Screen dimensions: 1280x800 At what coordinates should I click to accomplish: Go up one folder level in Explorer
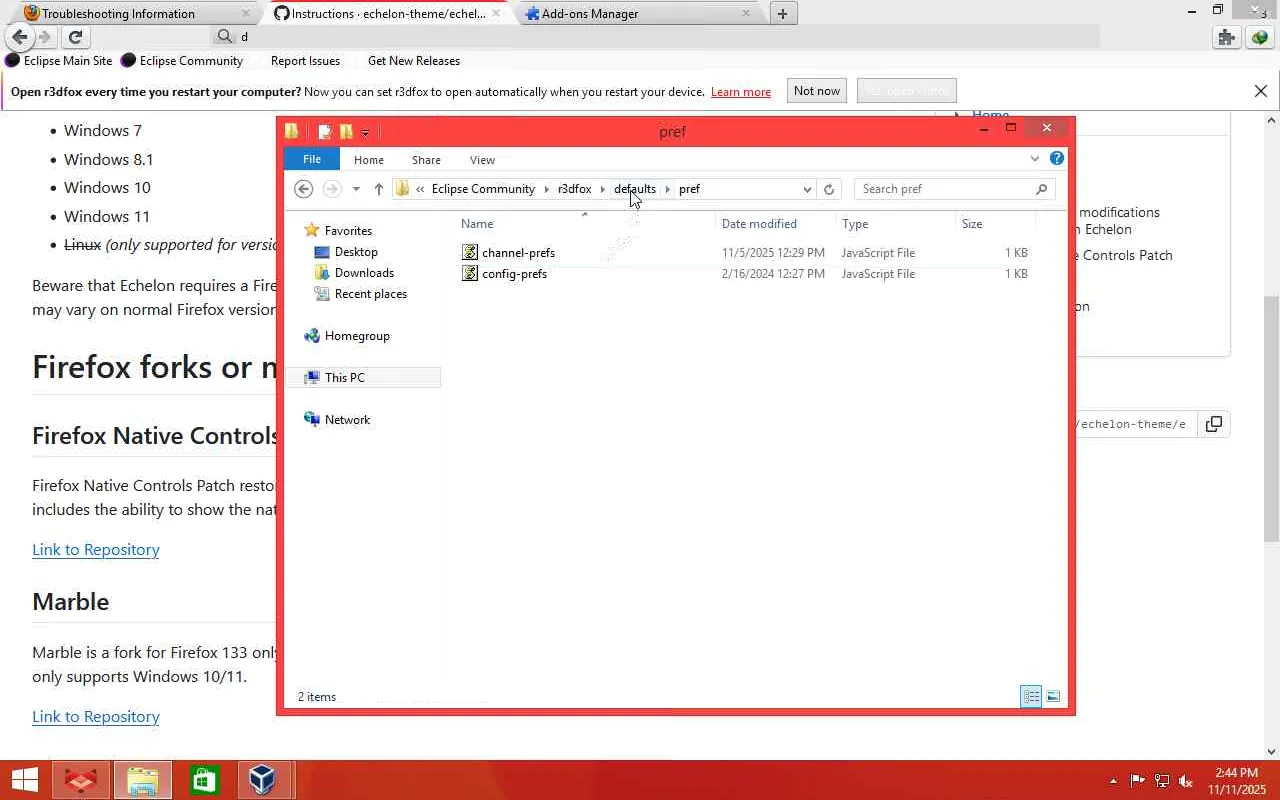[x=378, y=189]
